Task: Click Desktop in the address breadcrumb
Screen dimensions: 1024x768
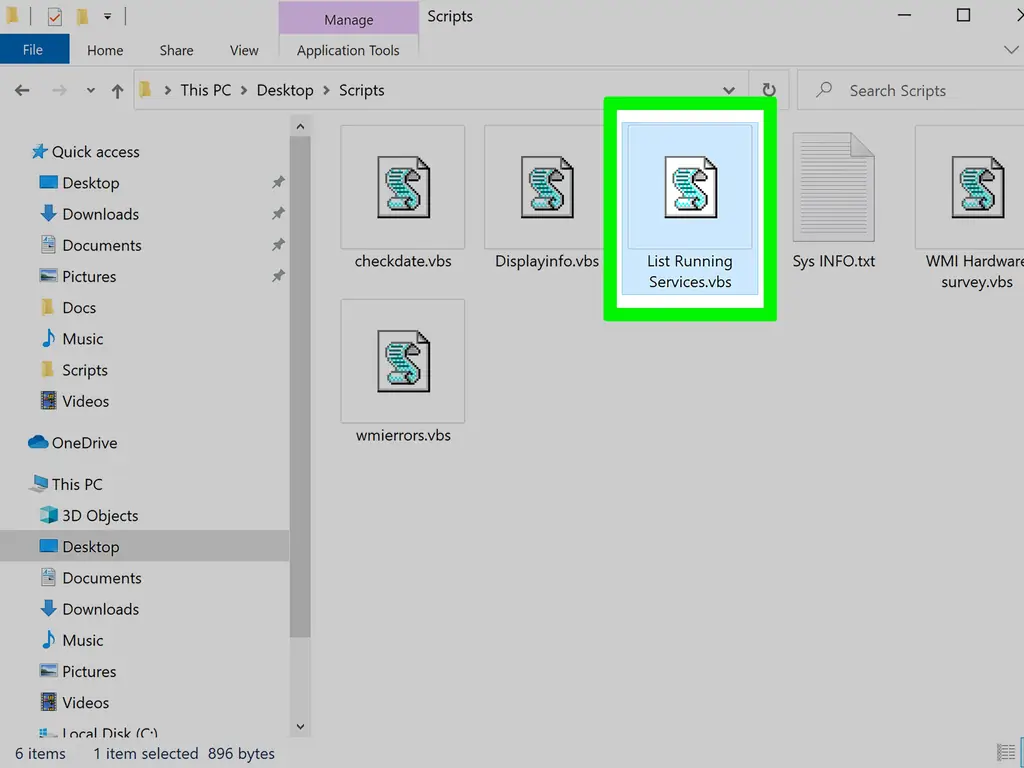Action: [285, 90]
